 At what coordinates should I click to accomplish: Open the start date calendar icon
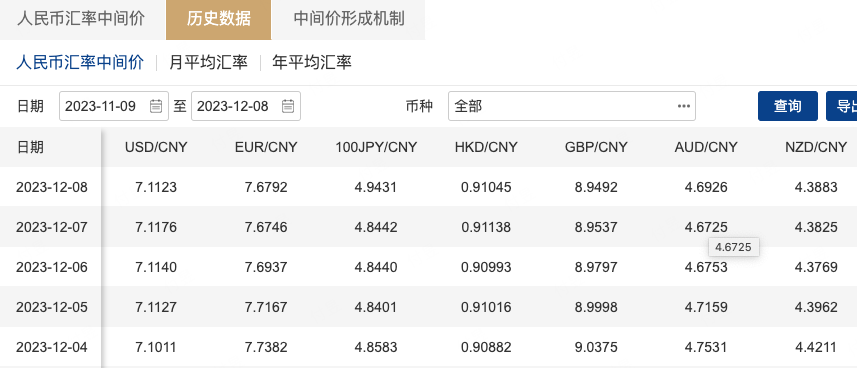pos(156,106)
